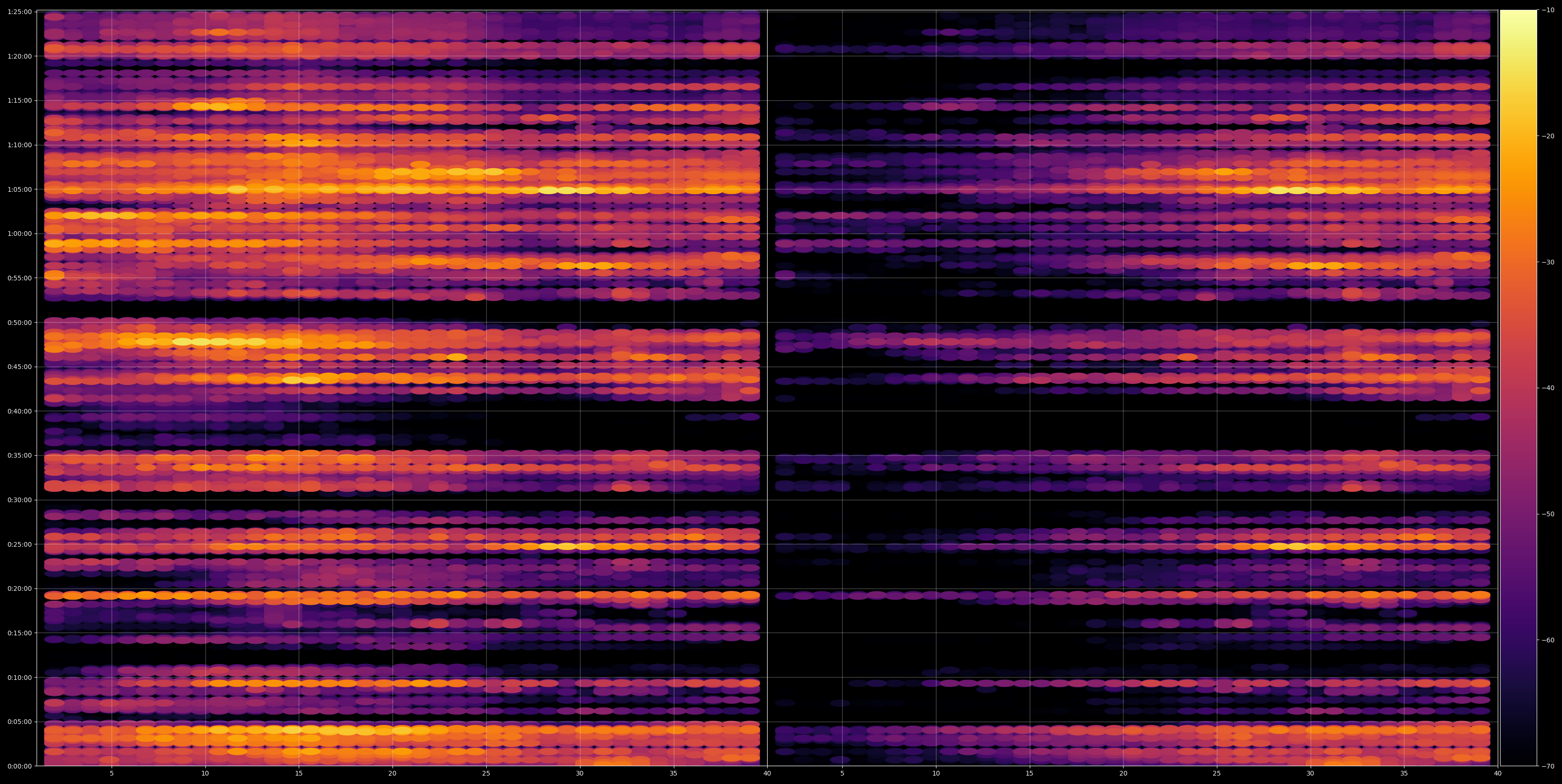Click x-axis tick 35 of the left heatmap
The width and height of the screenshot is (1562, 784).
point(674,774)
